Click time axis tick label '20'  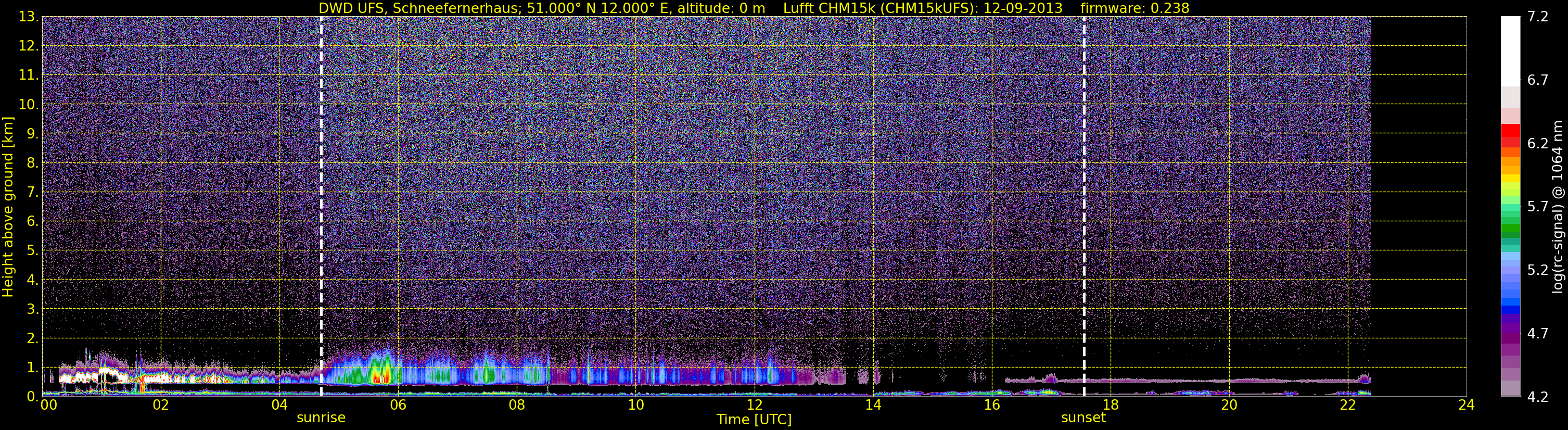pos(1229,406)
